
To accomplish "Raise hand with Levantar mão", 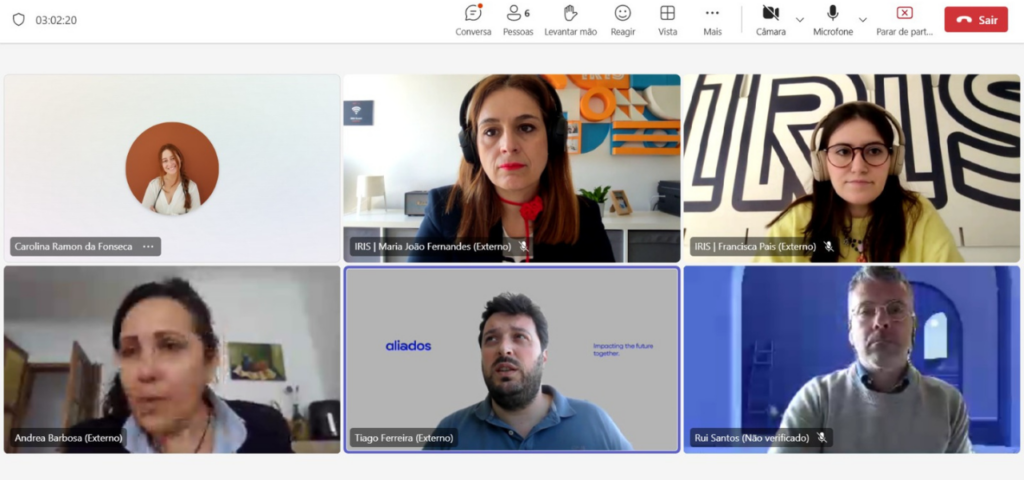I will pyautogui.click(x=570, y=19).
